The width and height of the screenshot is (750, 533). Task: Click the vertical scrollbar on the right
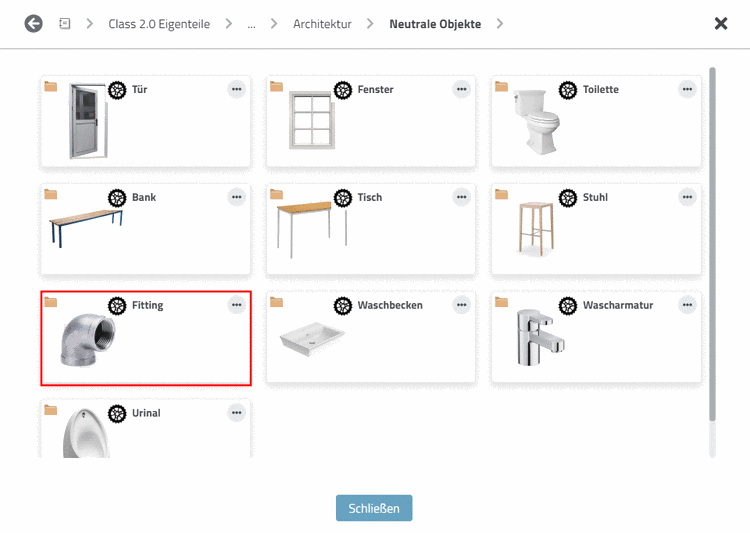pos(712,240)
